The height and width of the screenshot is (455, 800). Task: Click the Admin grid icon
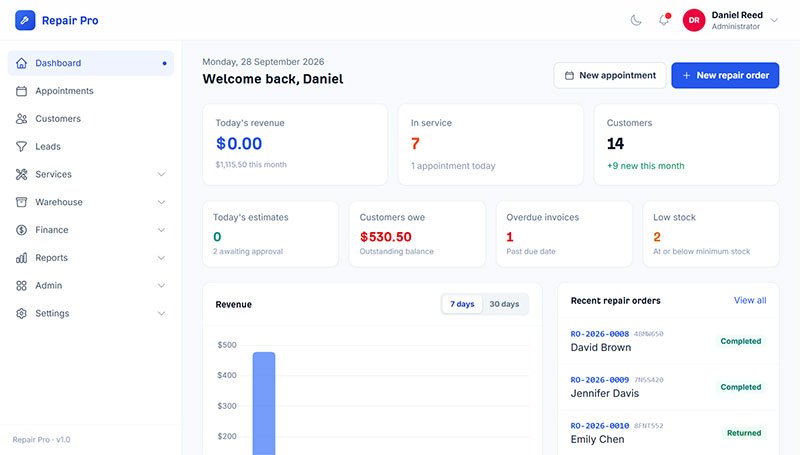pyautogui.click(x=21, y=286)
